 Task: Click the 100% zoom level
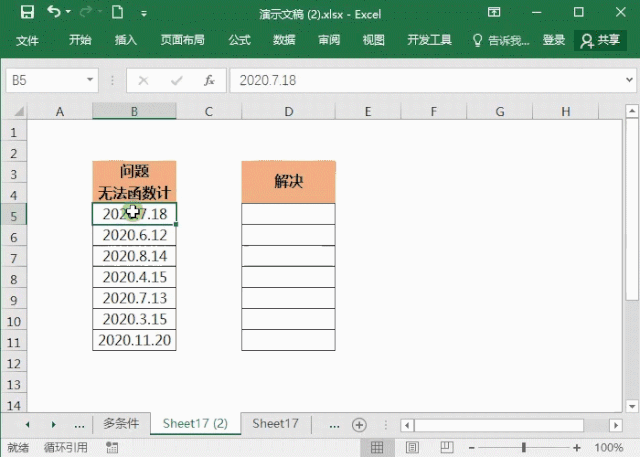(609, 448)
